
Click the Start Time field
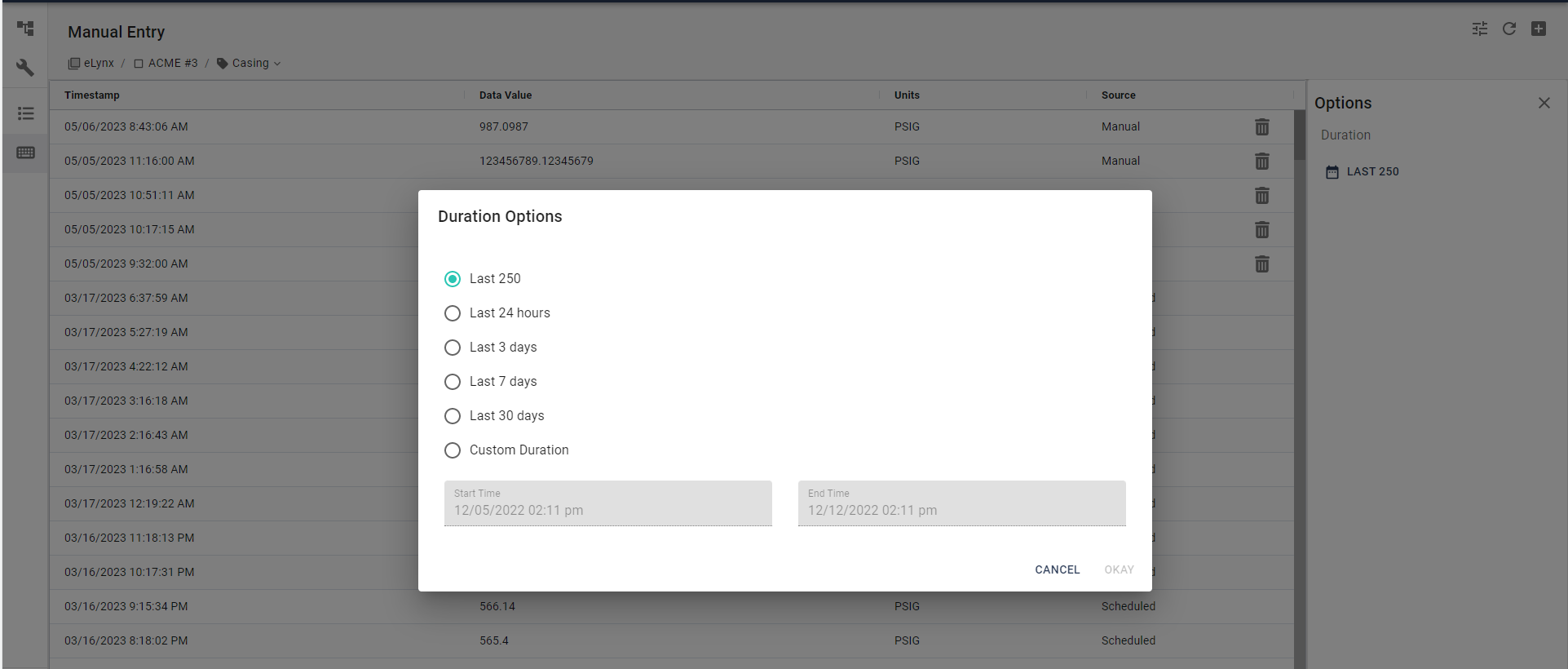coord(608,503)
